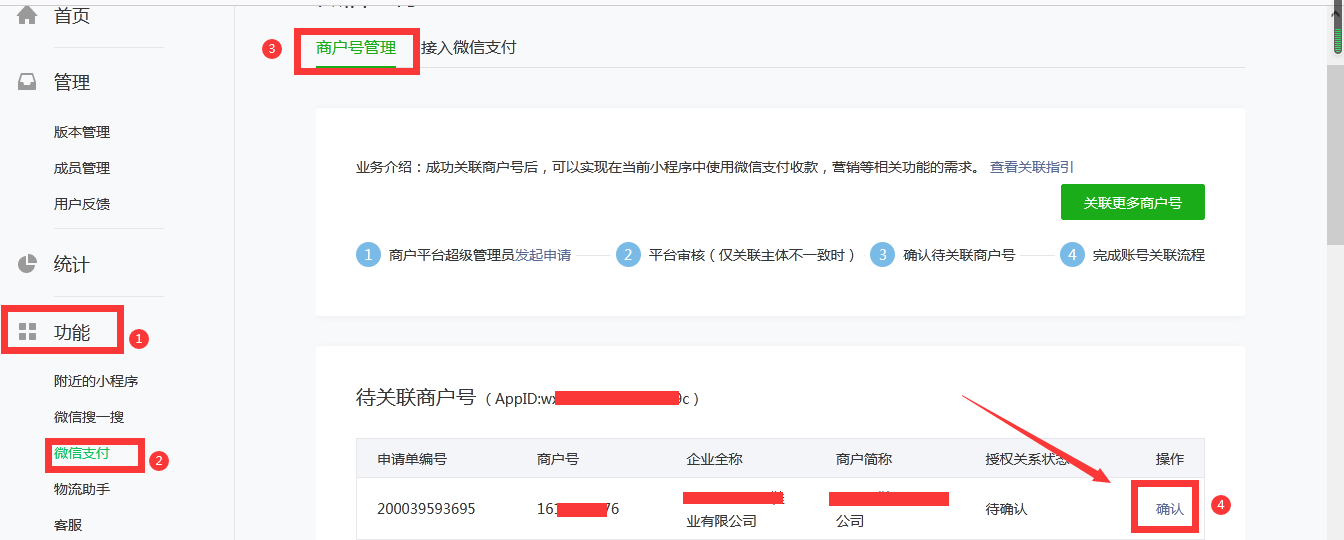
Task: Click the Management (管理) inbox icon
Action: (x=27, y=83)
